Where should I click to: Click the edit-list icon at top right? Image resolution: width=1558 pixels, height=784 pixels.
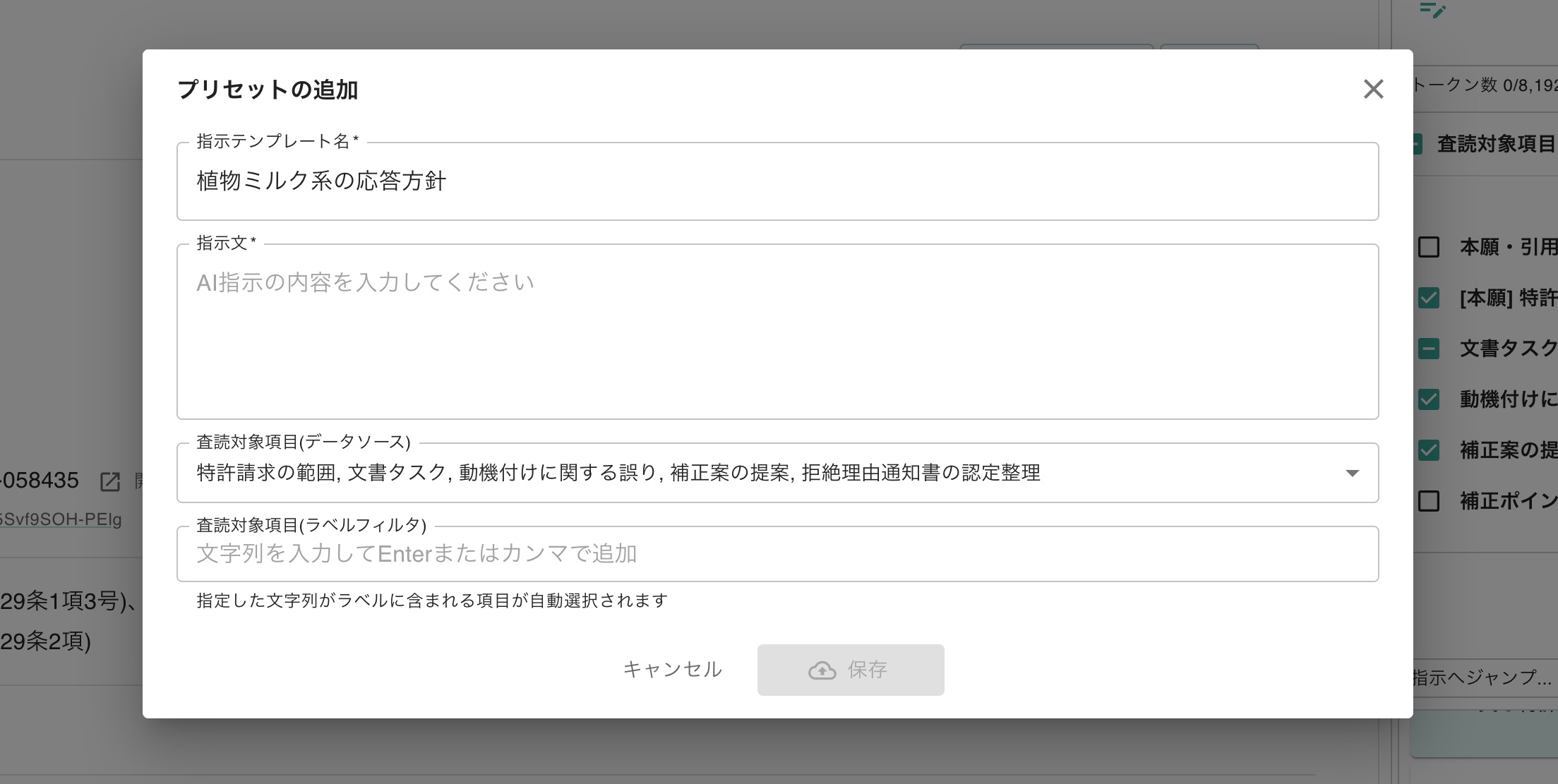[1432, 10]
